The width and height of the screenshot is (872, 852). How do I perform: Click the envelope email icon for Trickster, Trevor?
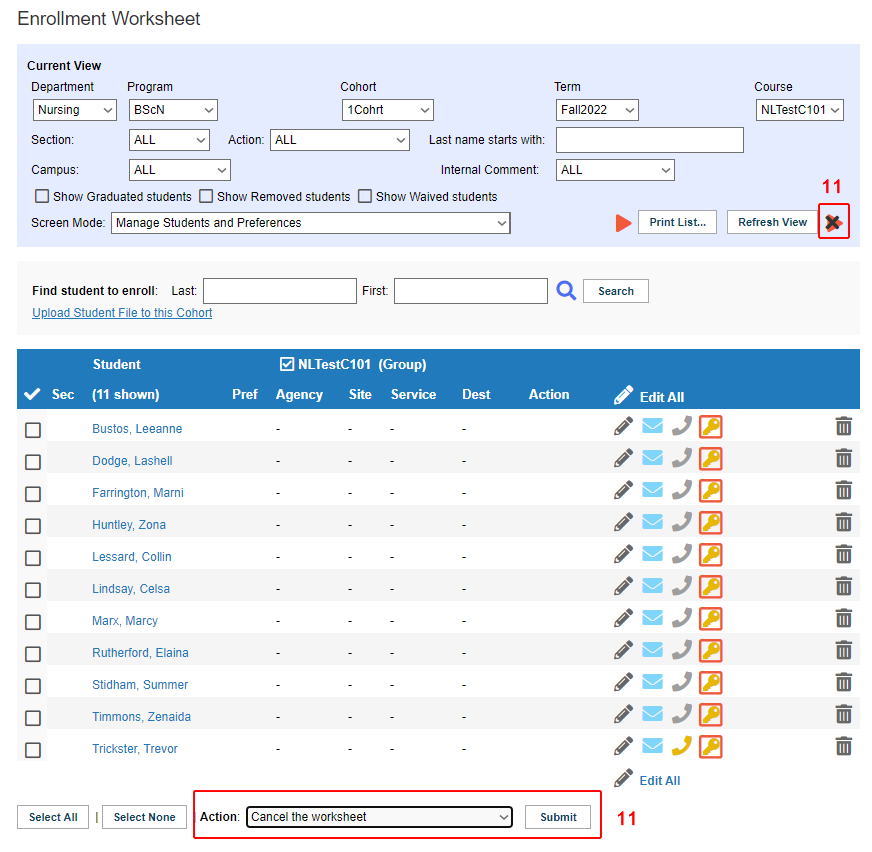pyautogui.click(x=652, y=746)
